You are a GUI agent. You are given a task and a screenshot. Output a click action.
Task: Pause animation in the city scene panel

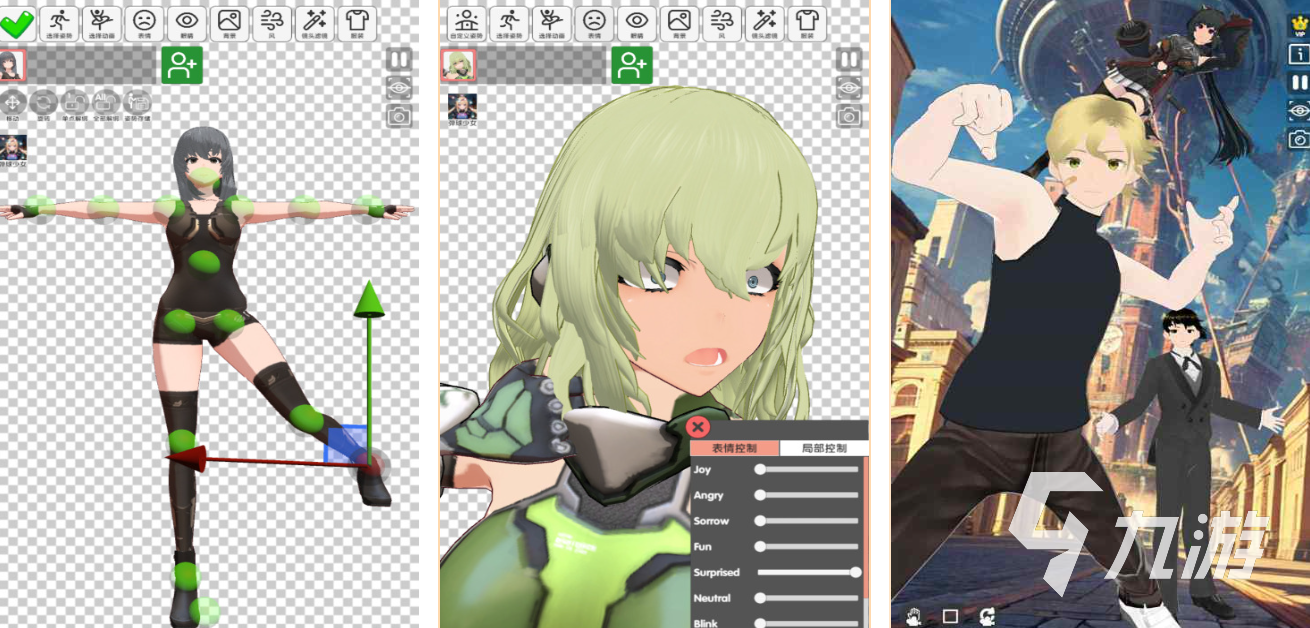click(1298, 82)
